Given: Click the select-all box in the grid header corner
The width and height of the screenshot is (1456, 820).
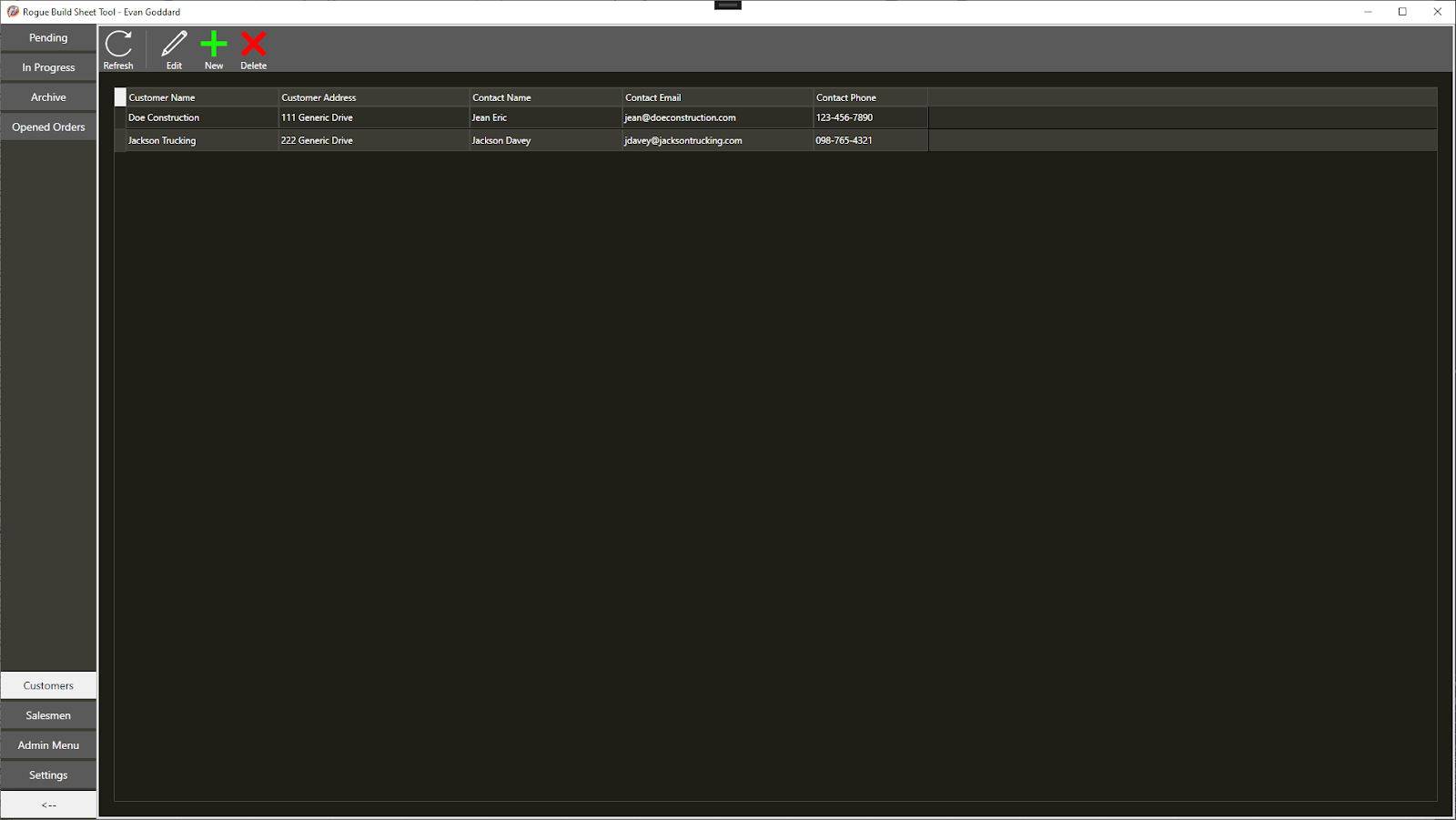Looking at the screenshot, I should 120,97.
